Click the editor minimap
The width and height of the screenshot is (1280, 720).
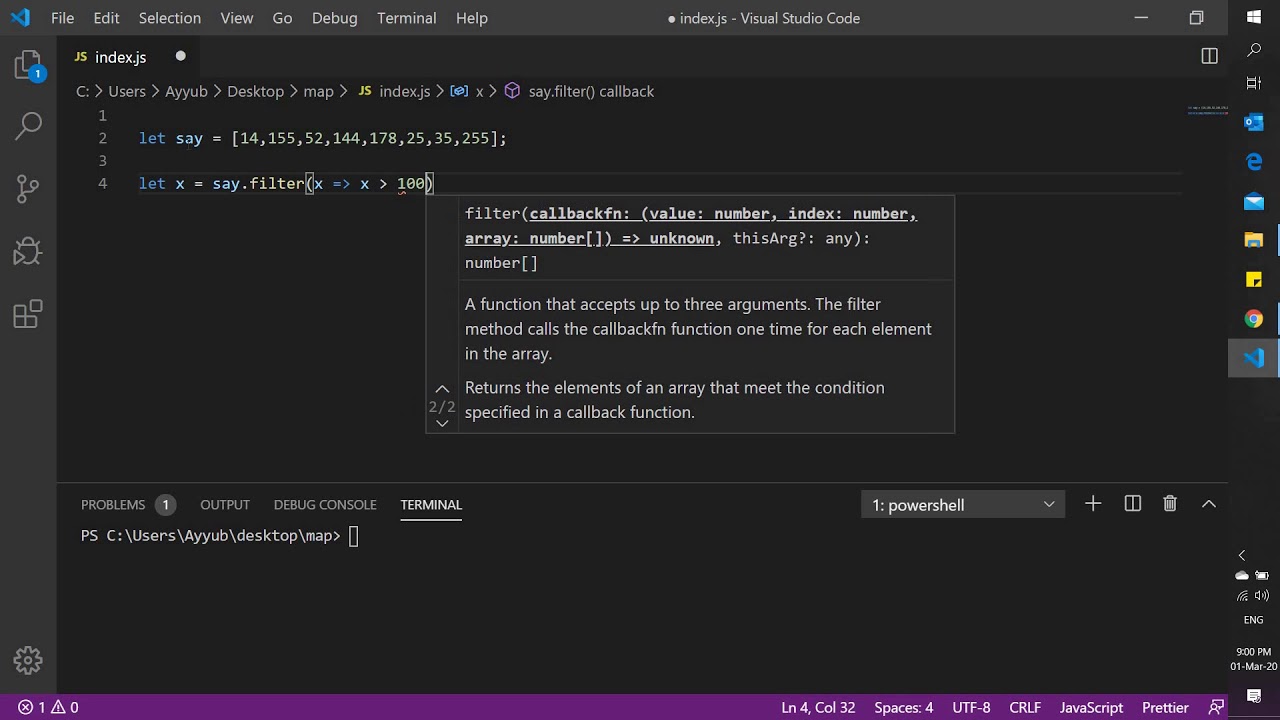click(1207, 110)
